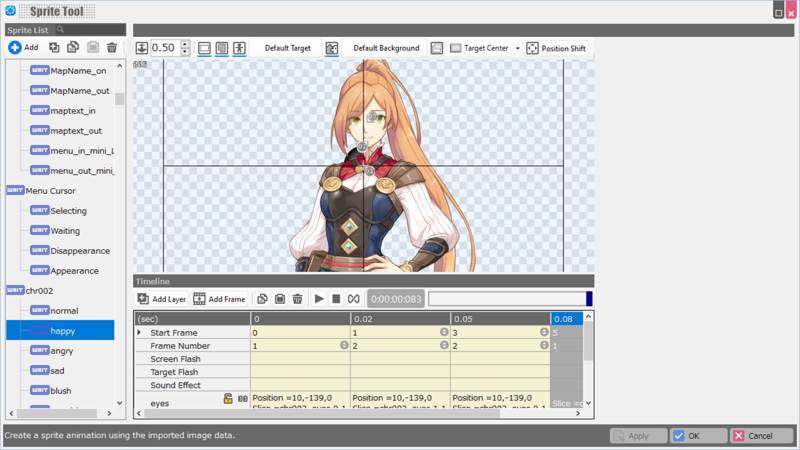Select the 0.05 timeline column header

click(501, 319)
